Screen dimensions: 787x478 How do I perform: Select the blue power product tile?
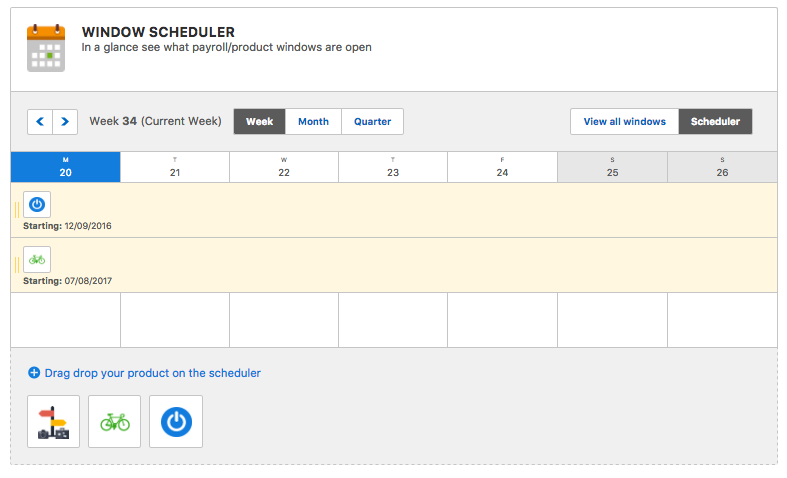[176, 421]
